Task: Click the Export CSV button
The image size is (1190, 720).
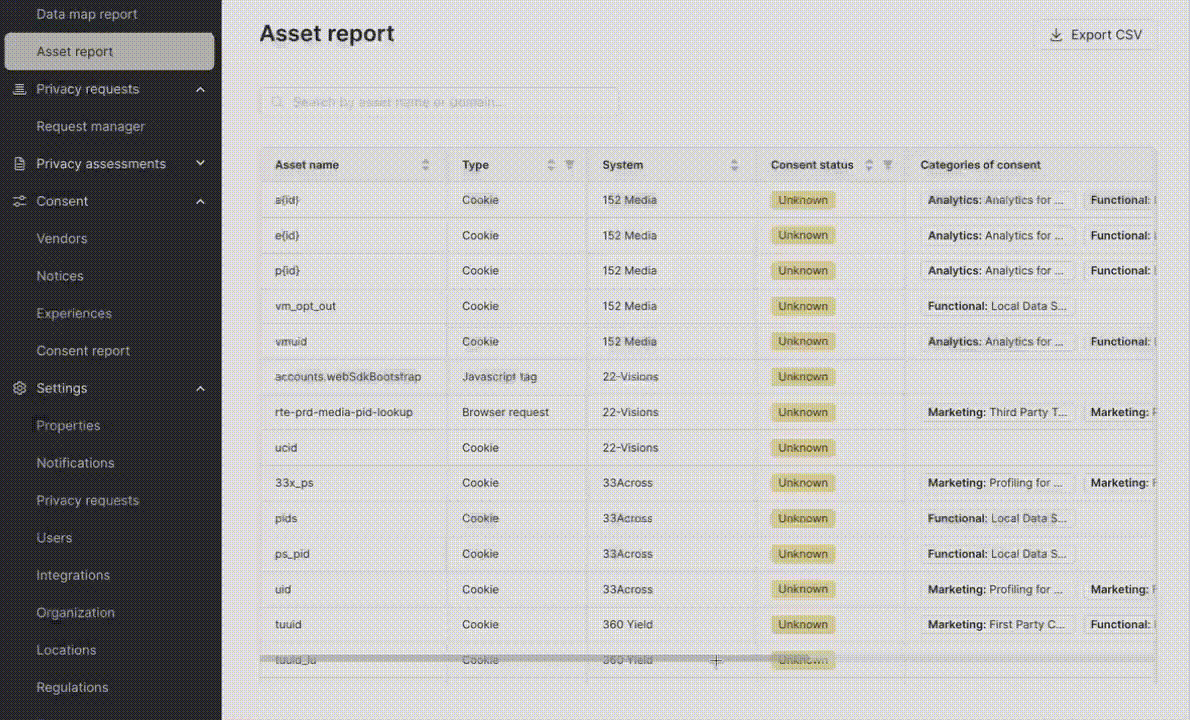Action: pyautogui.click(x=1096, y=34)
